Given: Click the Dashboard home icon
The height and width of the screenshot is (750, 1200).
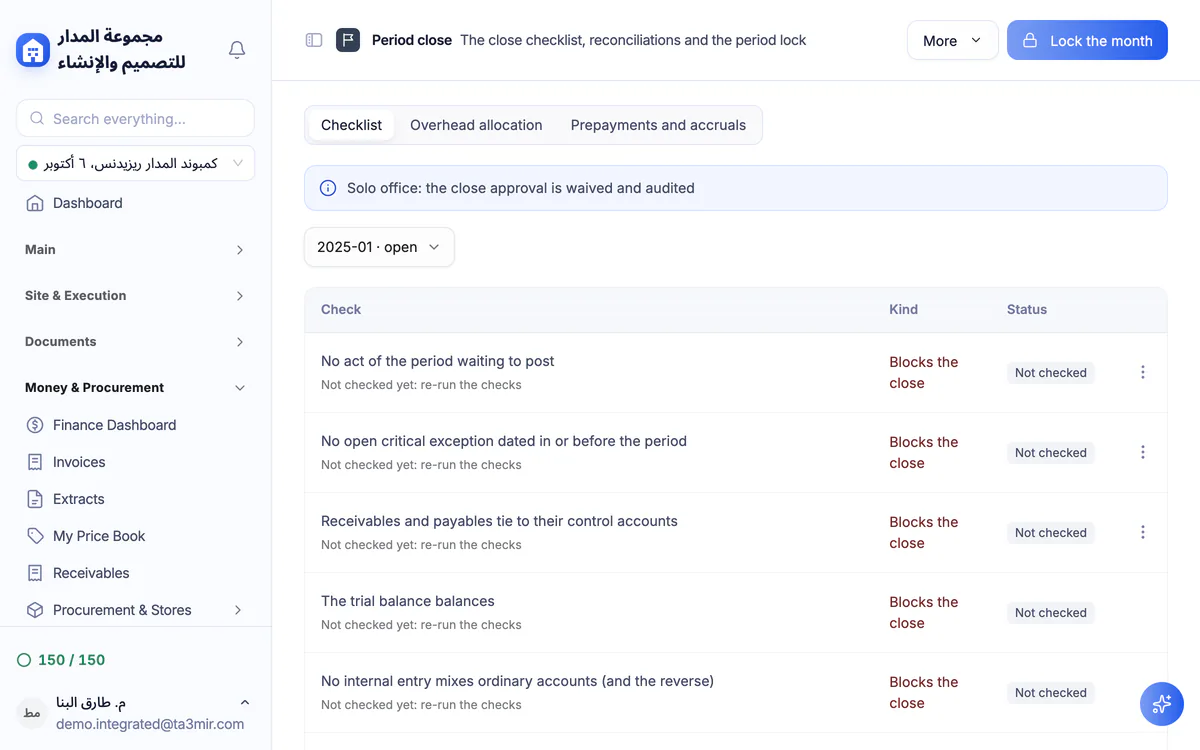Looking at the screenshot, I should (35, 203).
